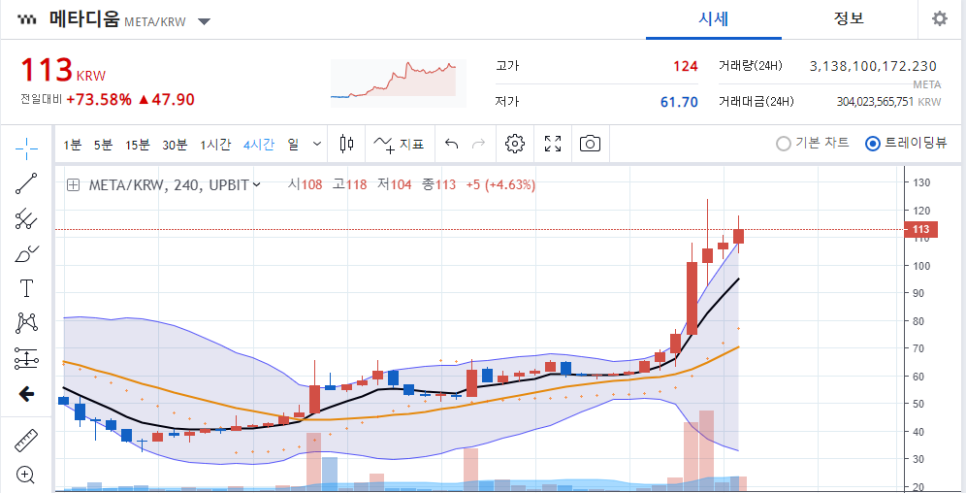Select the brush drawing tool
966x493 pixels.
[26, 253]
